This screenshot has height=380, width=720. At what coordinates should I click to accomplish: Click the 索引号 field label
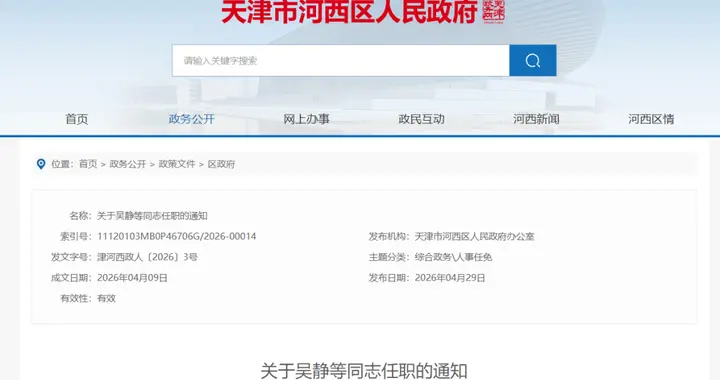pos(75,236)
